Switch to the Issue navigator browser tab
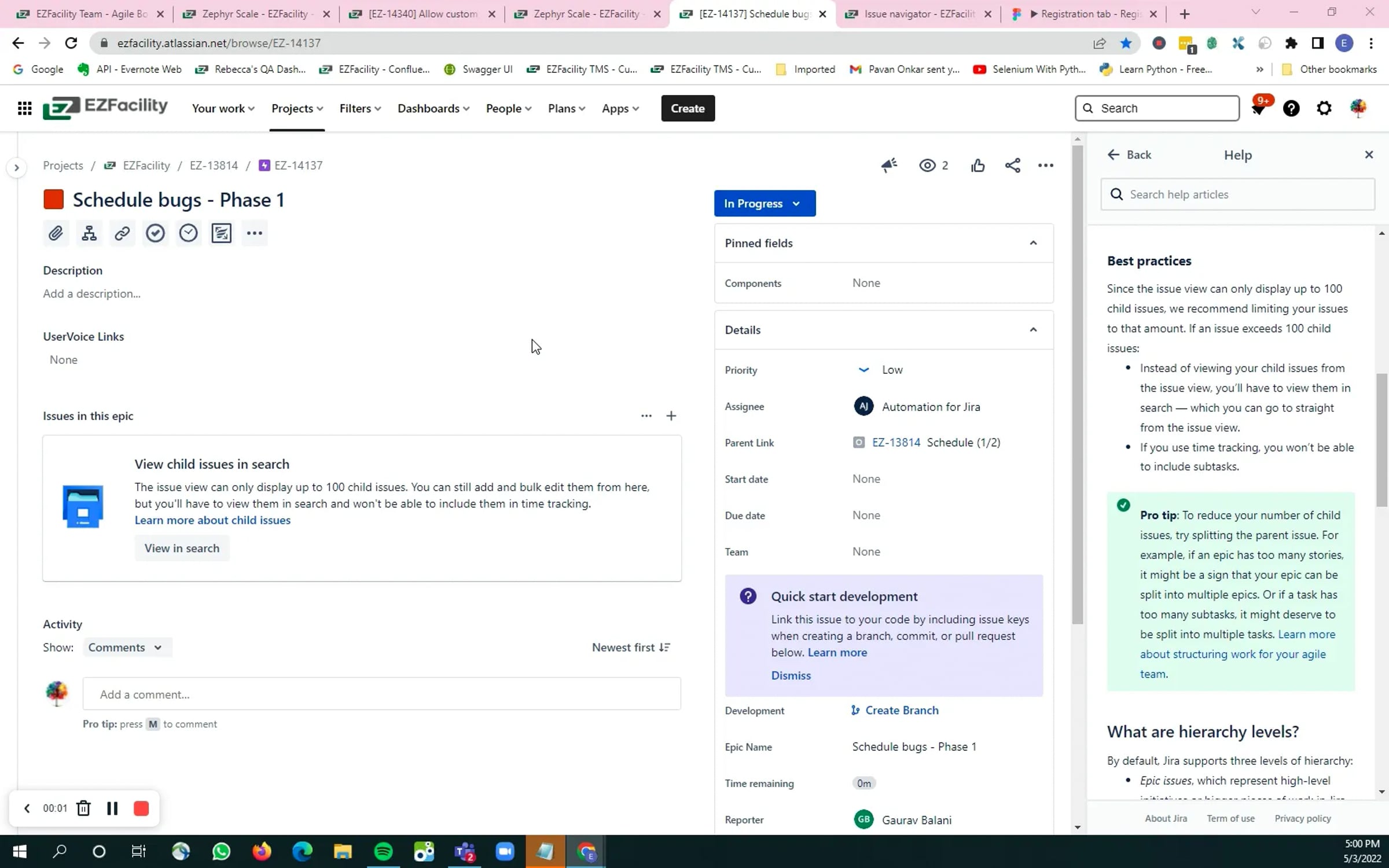Viewport: 1389px width, 868px height. [918, 14]
